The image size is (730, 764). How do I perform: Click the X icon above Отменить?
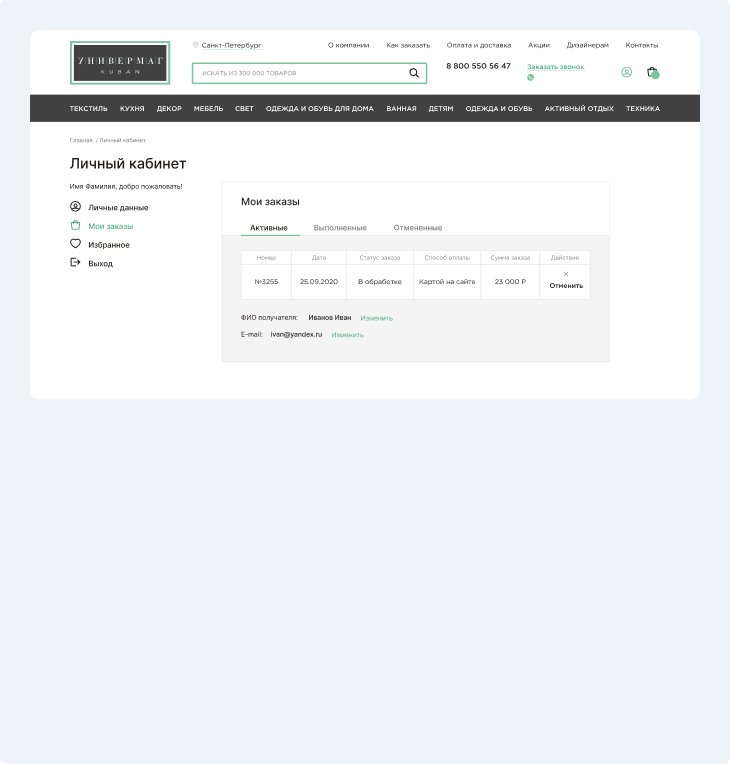[x=566, y=274]
